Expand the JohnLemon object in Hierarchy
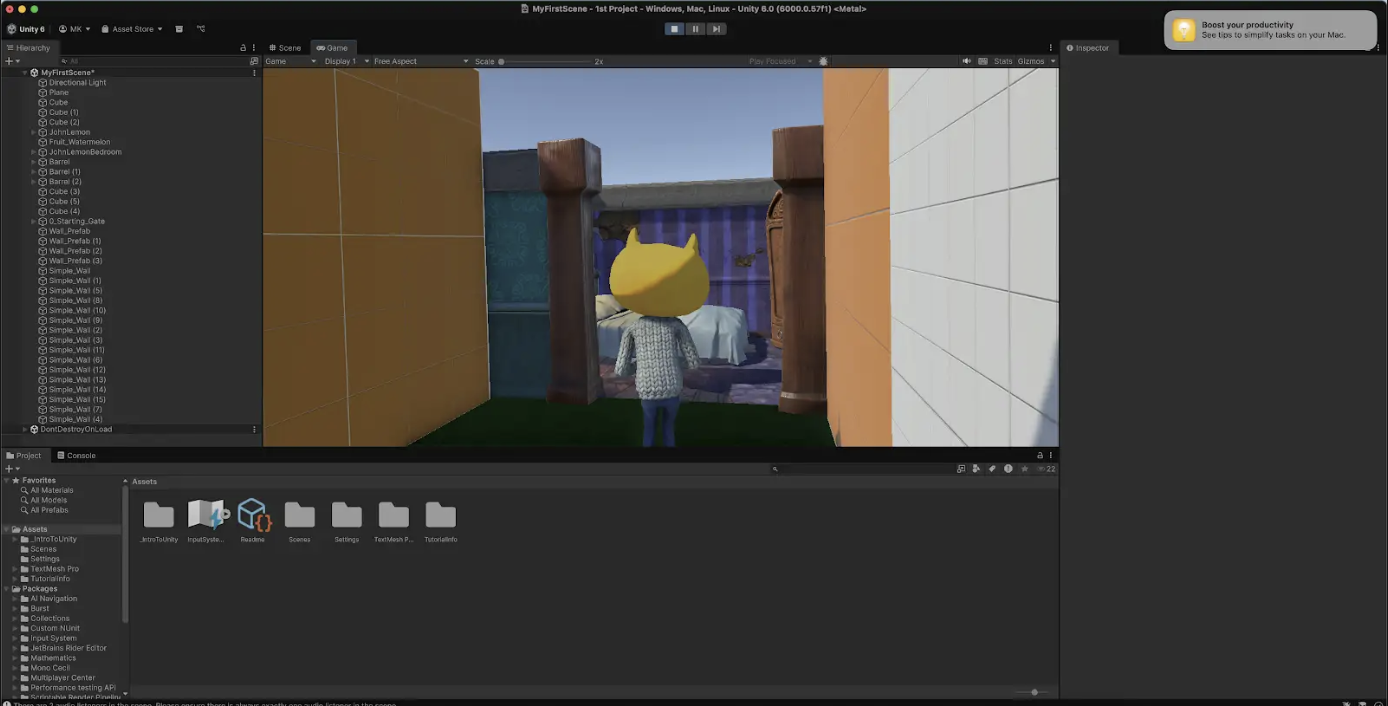This screenshot has height=706, width=1388. 33,132
